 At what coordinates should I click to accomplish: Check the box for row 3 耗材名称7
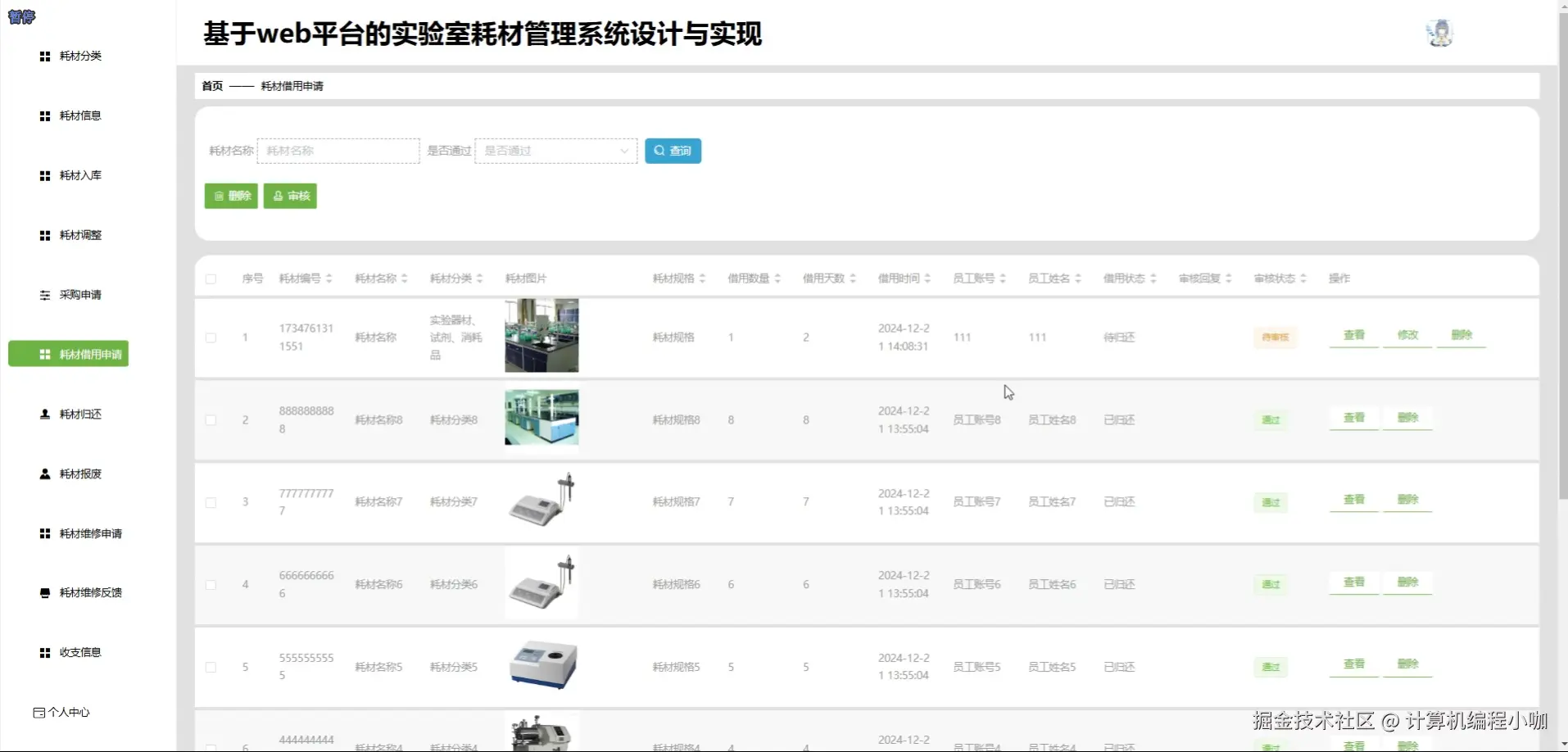(x=211, y=503)
